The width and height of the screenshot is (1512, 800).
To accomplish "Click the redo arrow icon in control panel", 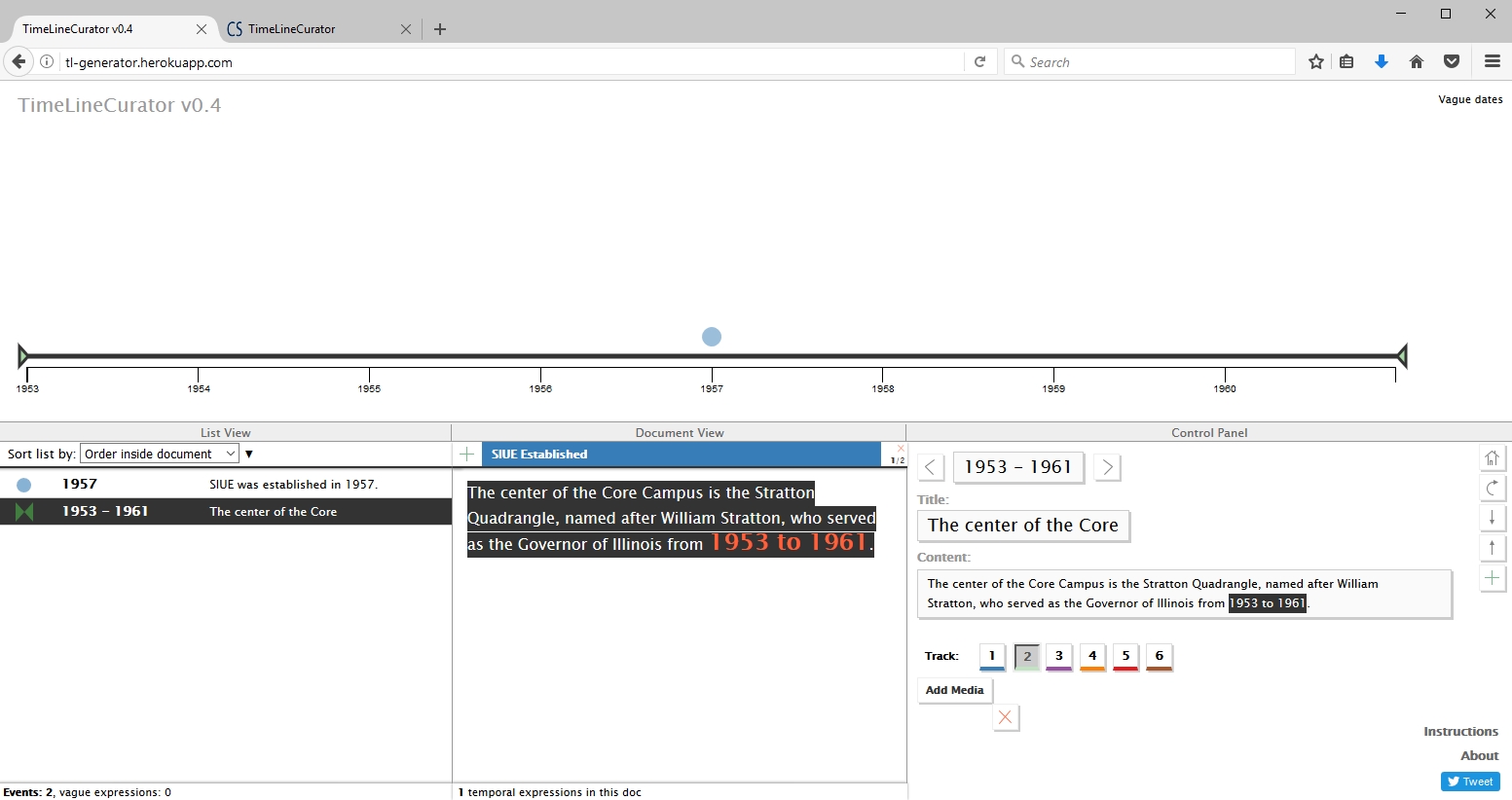I will tap(1492, 489).
